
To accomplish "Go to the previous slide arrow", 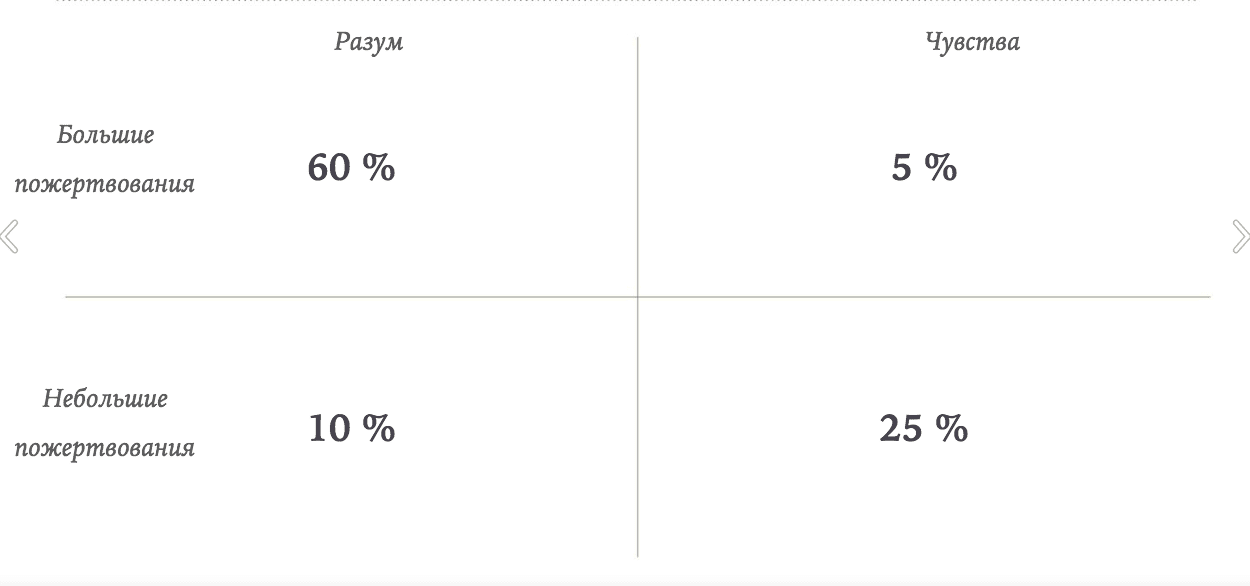I will click(10, 237).
